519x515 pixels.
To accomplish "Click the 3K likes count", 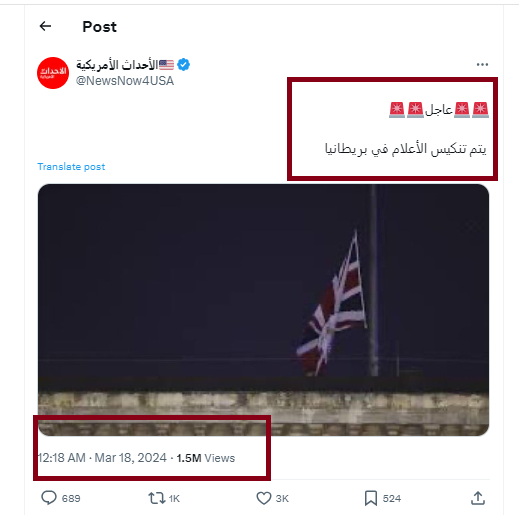I will (x=282, y=498).
